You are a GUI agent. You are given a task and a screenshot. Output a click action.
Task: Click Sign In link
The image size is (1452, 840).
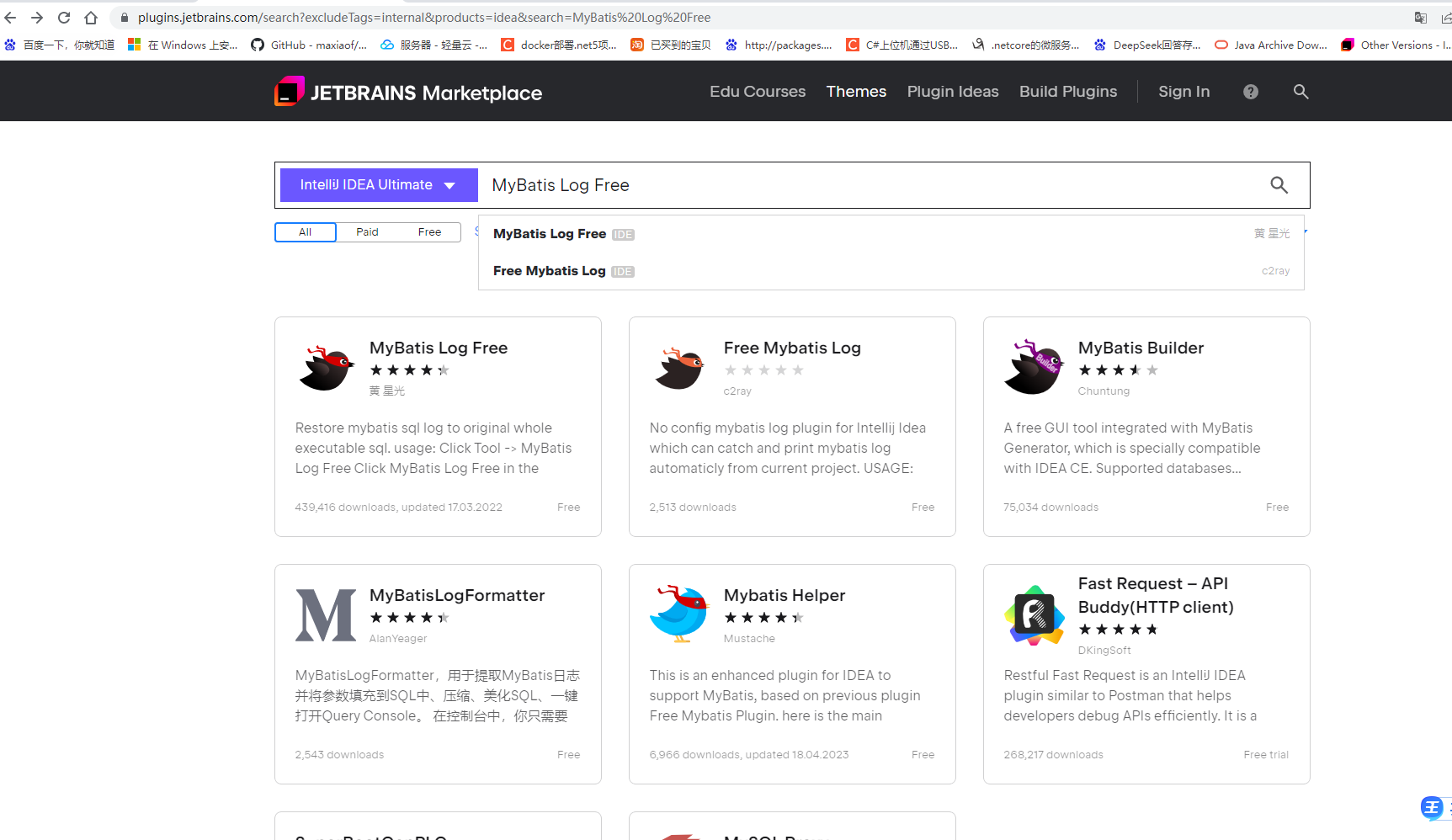(x=1183, y=92)
